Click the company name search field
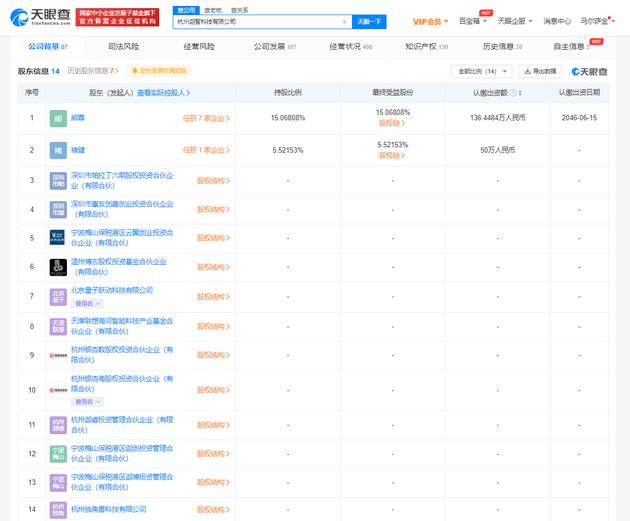Viewport: 630px width, 521px height. click(x=260, y=20)
